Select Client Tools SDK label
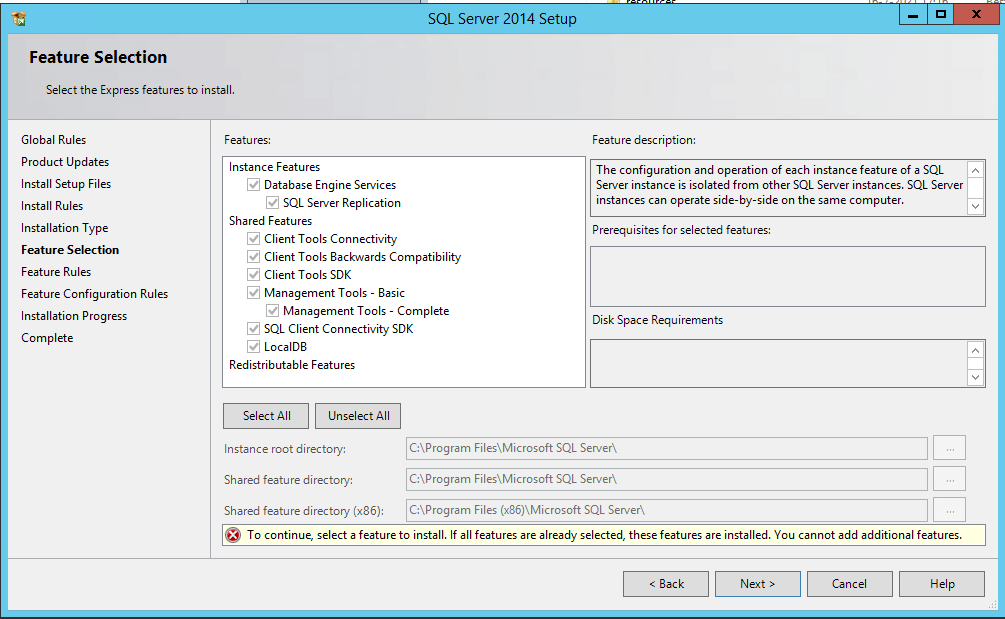This screenshot has width=1005, height=619. click(308, 275)
